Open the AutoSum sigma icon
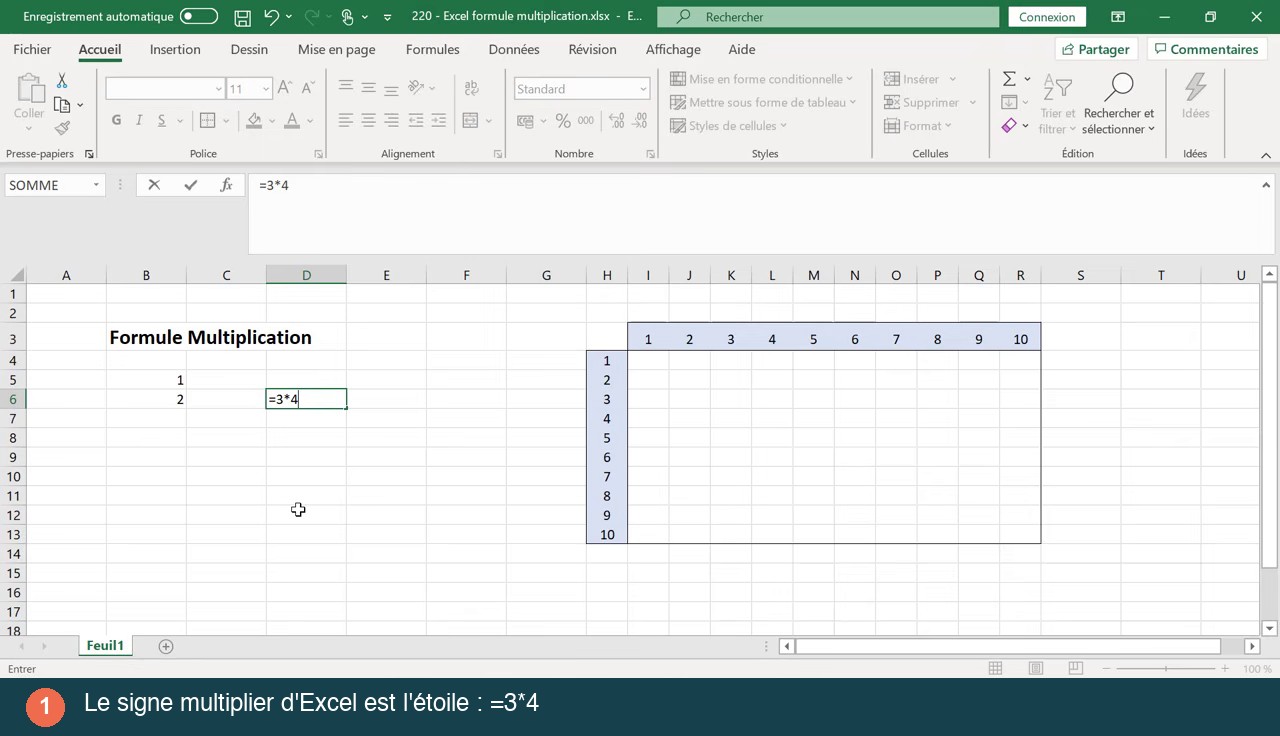The width and height of the screenshot is (1280, 736). click(1009, 79)
